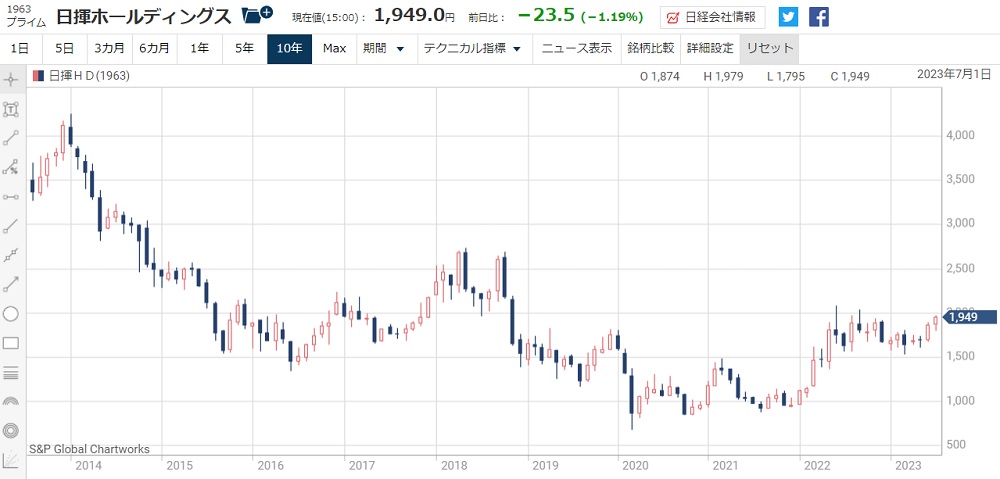1000x479 pixels.
Task: Select the text annotation tool
Action: (x=11, y=109)
